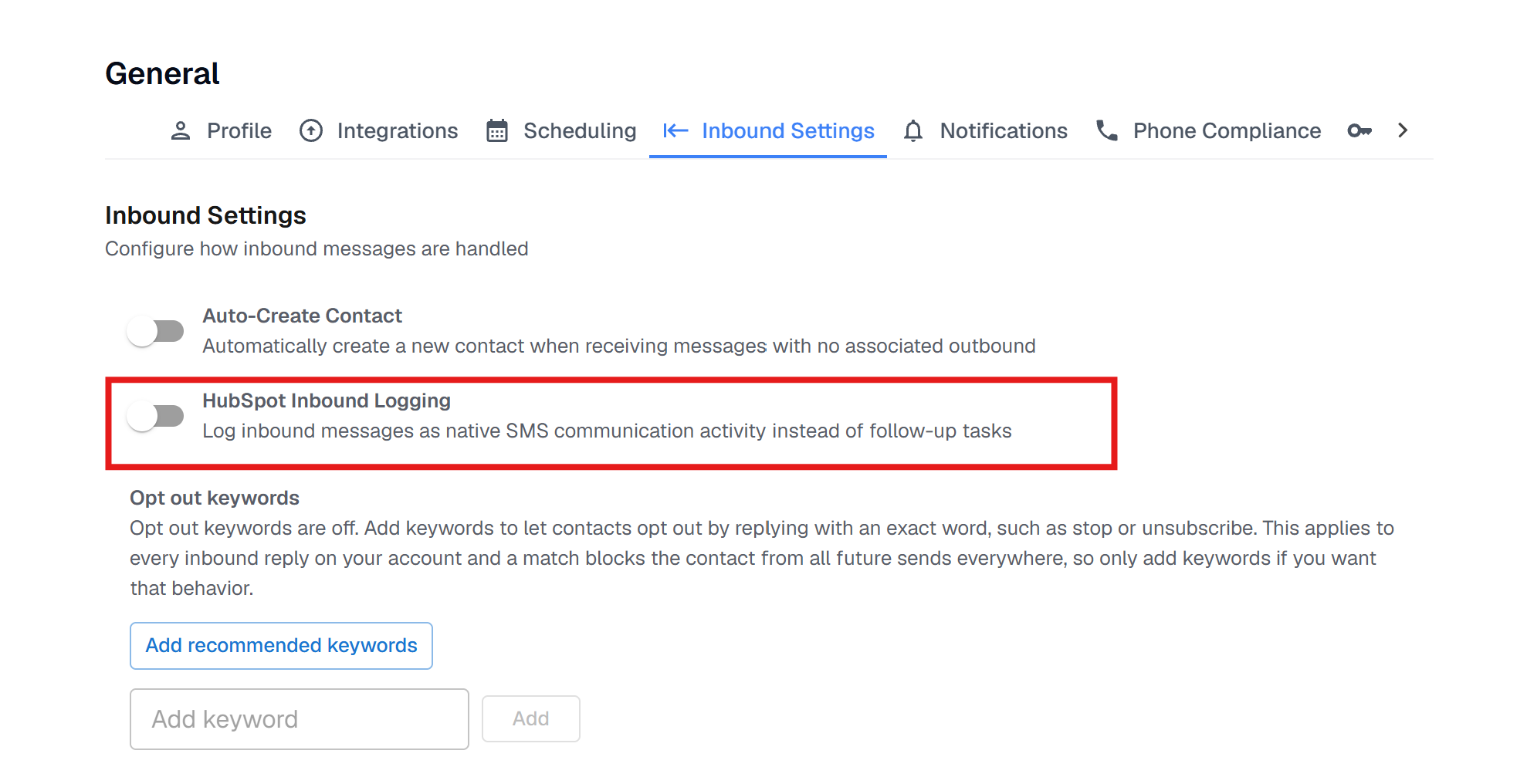Screen dimensions: 1527x784
Task: Click the Integrations circled arrow icon
Action: (x=311, y=130)
